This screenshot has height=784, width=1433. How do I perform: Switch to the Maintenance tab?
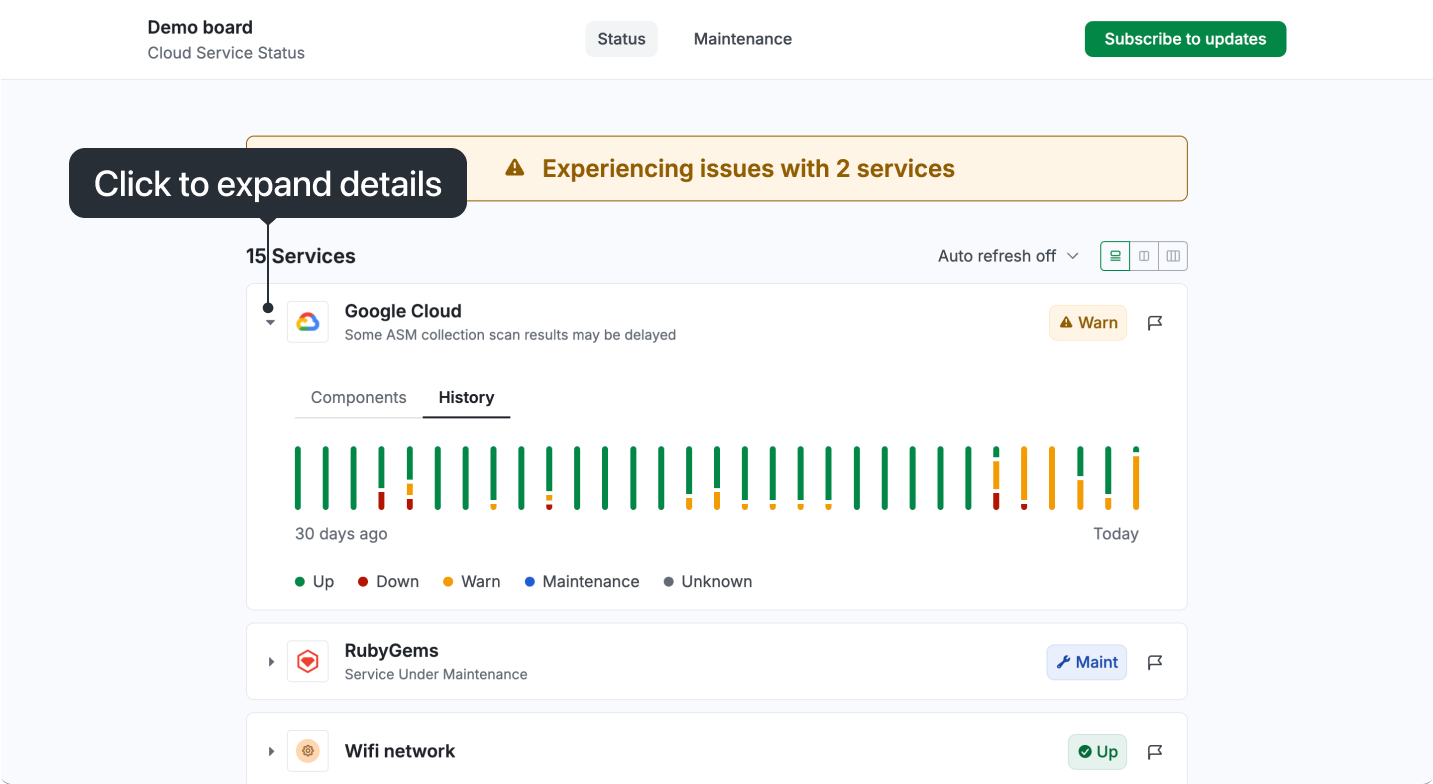click(x=742, y=38)
